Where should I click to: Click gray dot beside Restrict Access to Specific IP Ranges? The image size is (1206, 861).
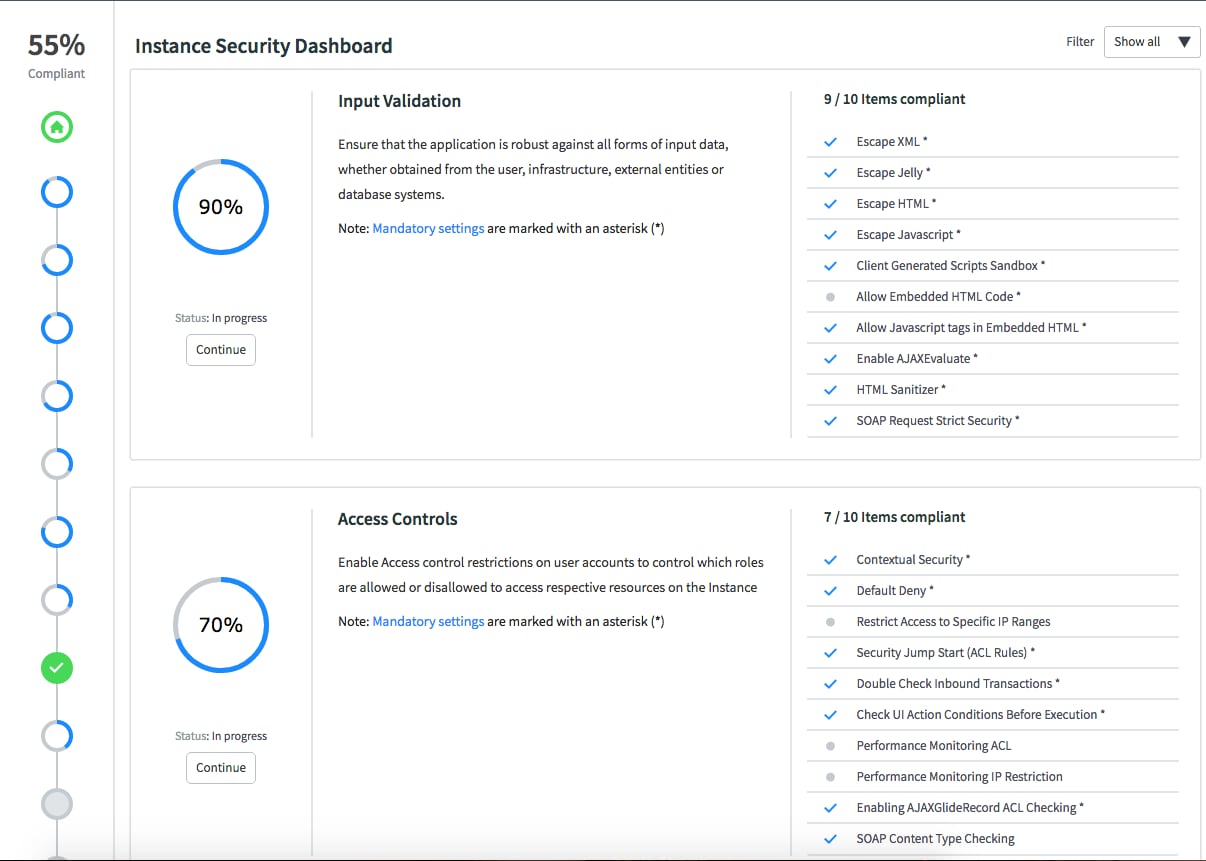[x=830, y=622]
